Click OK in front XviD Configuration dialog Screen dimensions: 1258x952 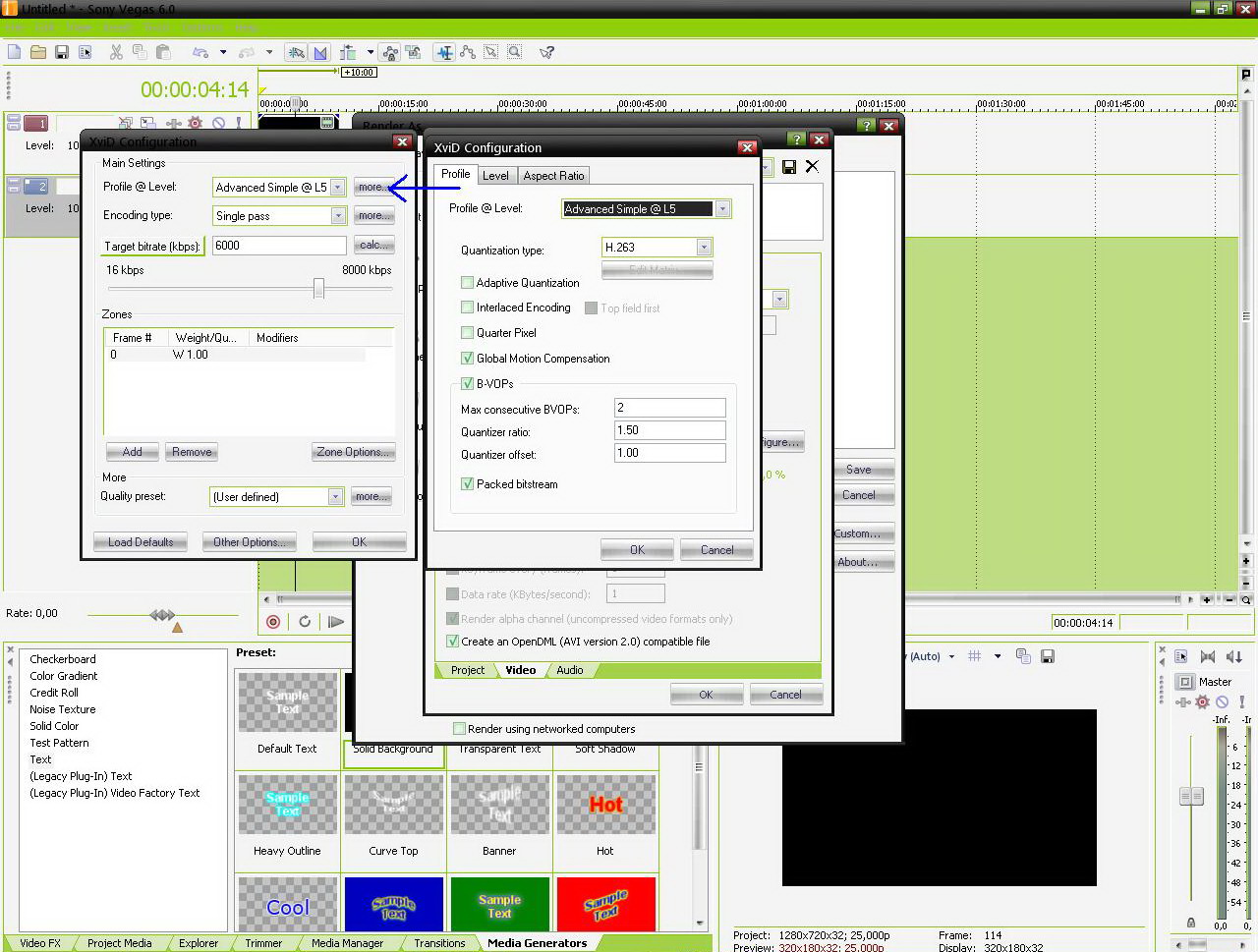click(x=637, y=550)
